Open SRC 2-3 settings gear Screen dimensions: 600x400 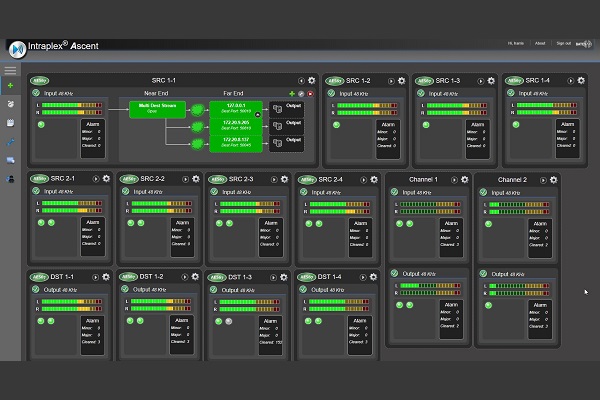[x=284, y=179]
